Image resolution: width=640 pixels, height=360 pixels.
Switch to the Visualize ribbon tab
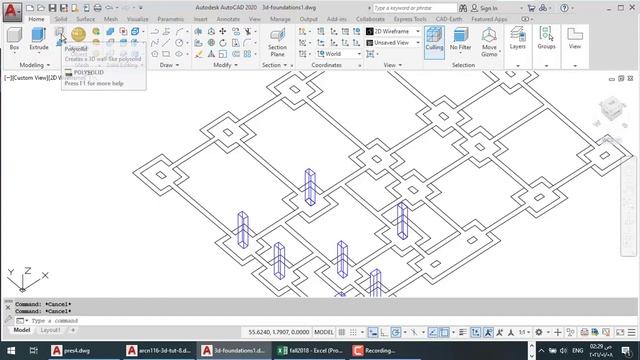tap(138, 19)
